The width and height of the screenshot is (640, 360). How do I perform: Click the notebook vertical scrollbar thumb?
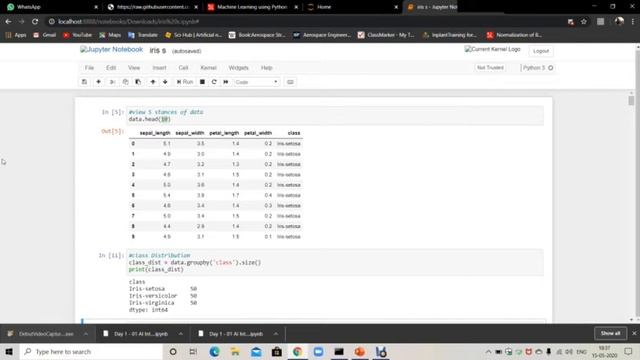click(x=631, y=100)
